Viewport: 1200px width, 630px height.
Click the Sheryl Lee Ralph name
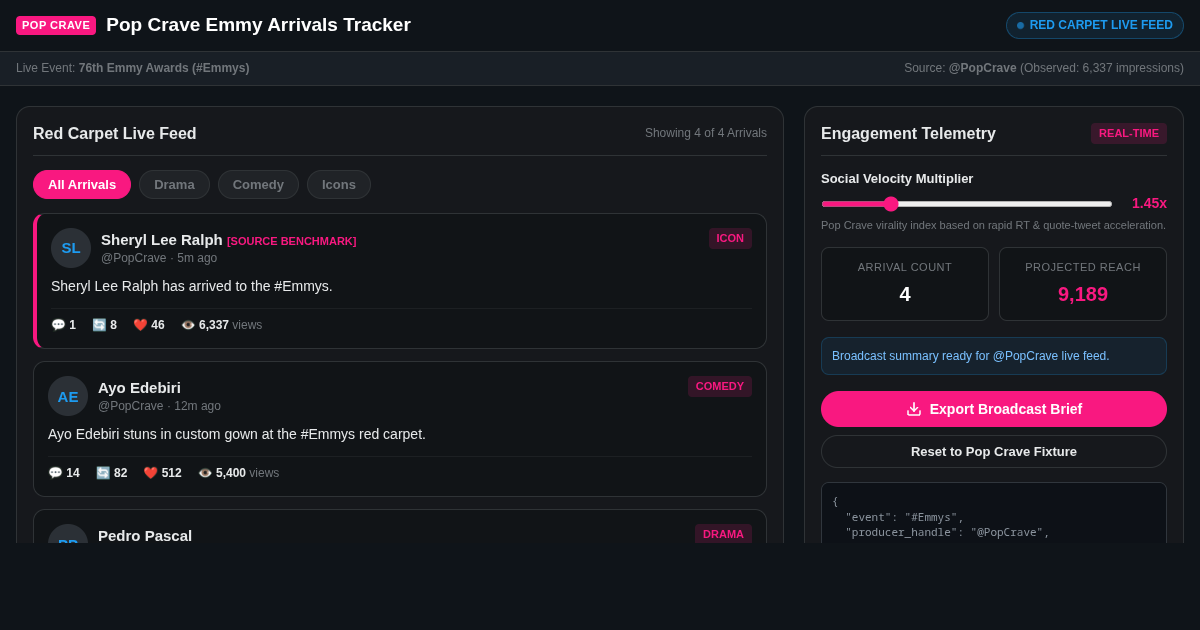point(162,239)
